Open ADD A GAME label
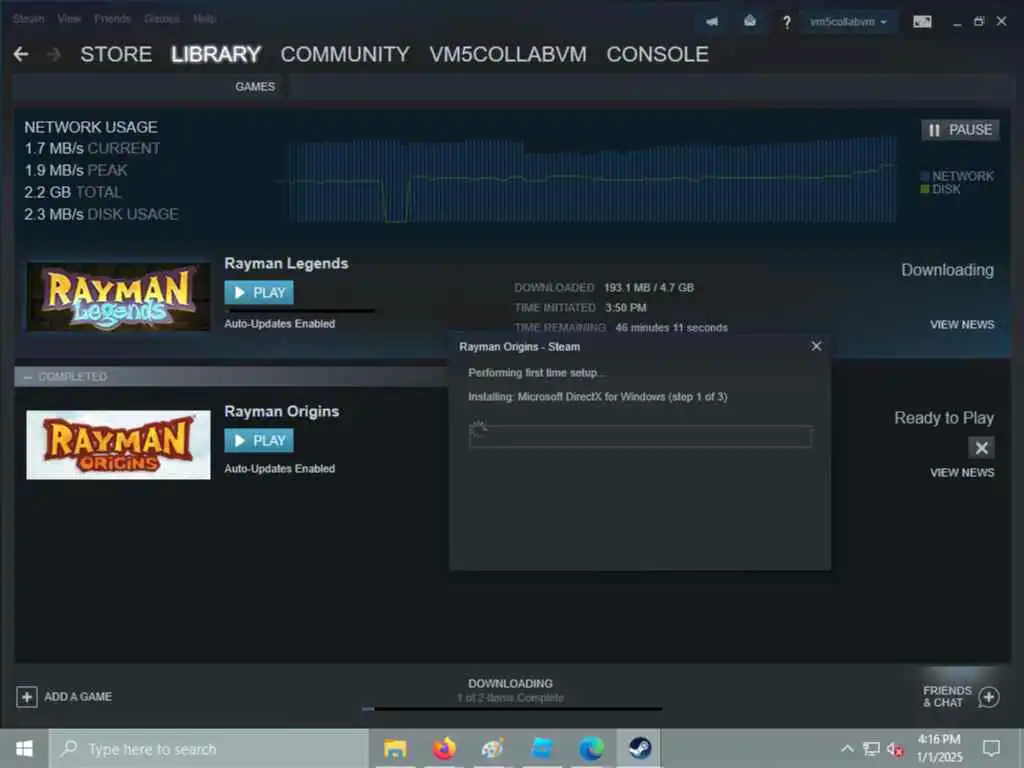This screenshot has height=768, width=1024. tap(78, 697)
